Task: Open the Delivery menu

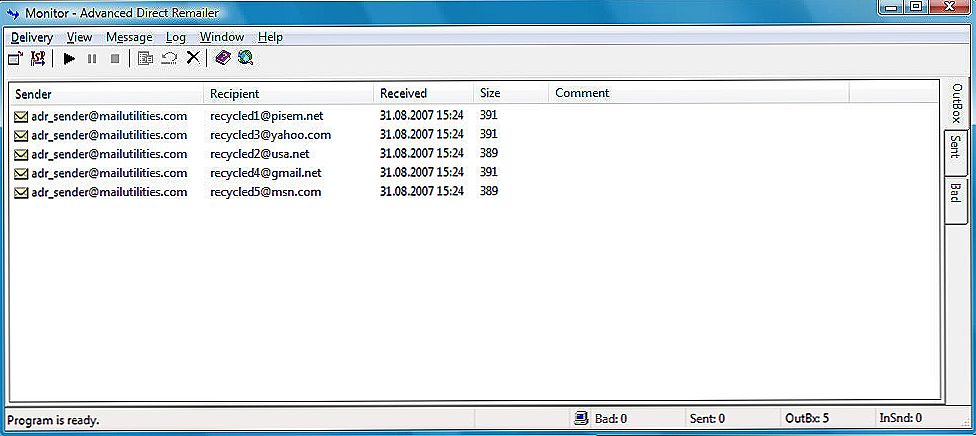Action: click(x=32, y=37)
